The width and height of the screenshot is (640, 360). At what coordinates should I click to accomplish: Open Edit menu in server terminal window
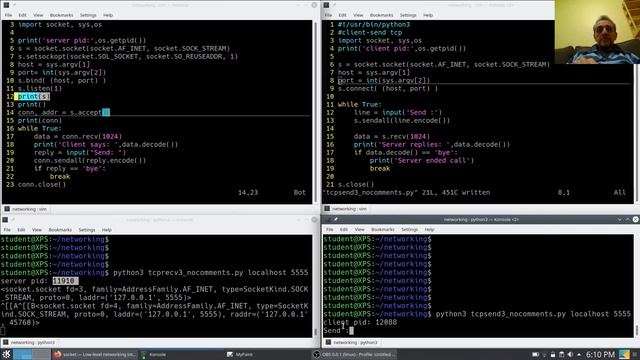pyautogui.click(x=21, y=230)
